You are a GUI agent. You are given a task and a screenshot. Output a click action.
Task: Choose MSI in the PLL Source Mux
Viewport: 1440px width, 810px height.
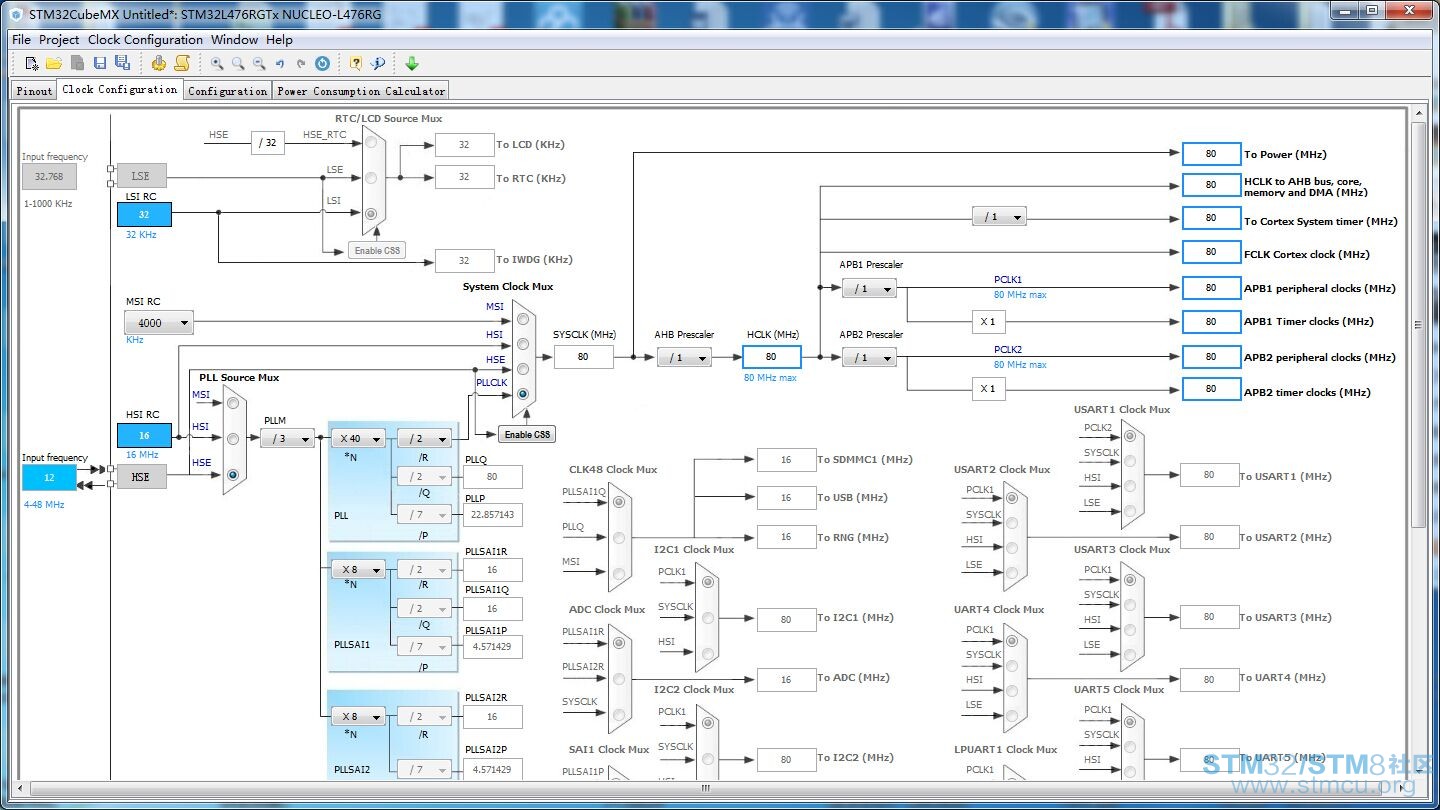tap(233, 403)
